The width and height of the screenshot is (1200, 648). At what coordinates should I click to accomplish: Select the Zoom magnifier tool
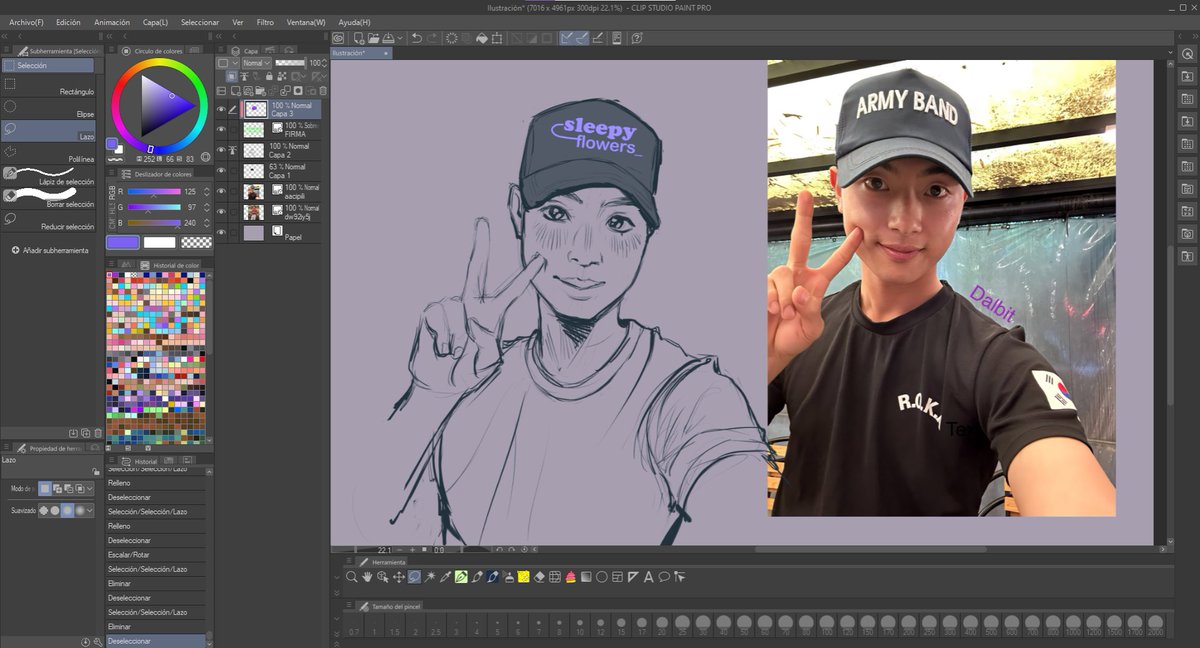[x=351, y=577]
